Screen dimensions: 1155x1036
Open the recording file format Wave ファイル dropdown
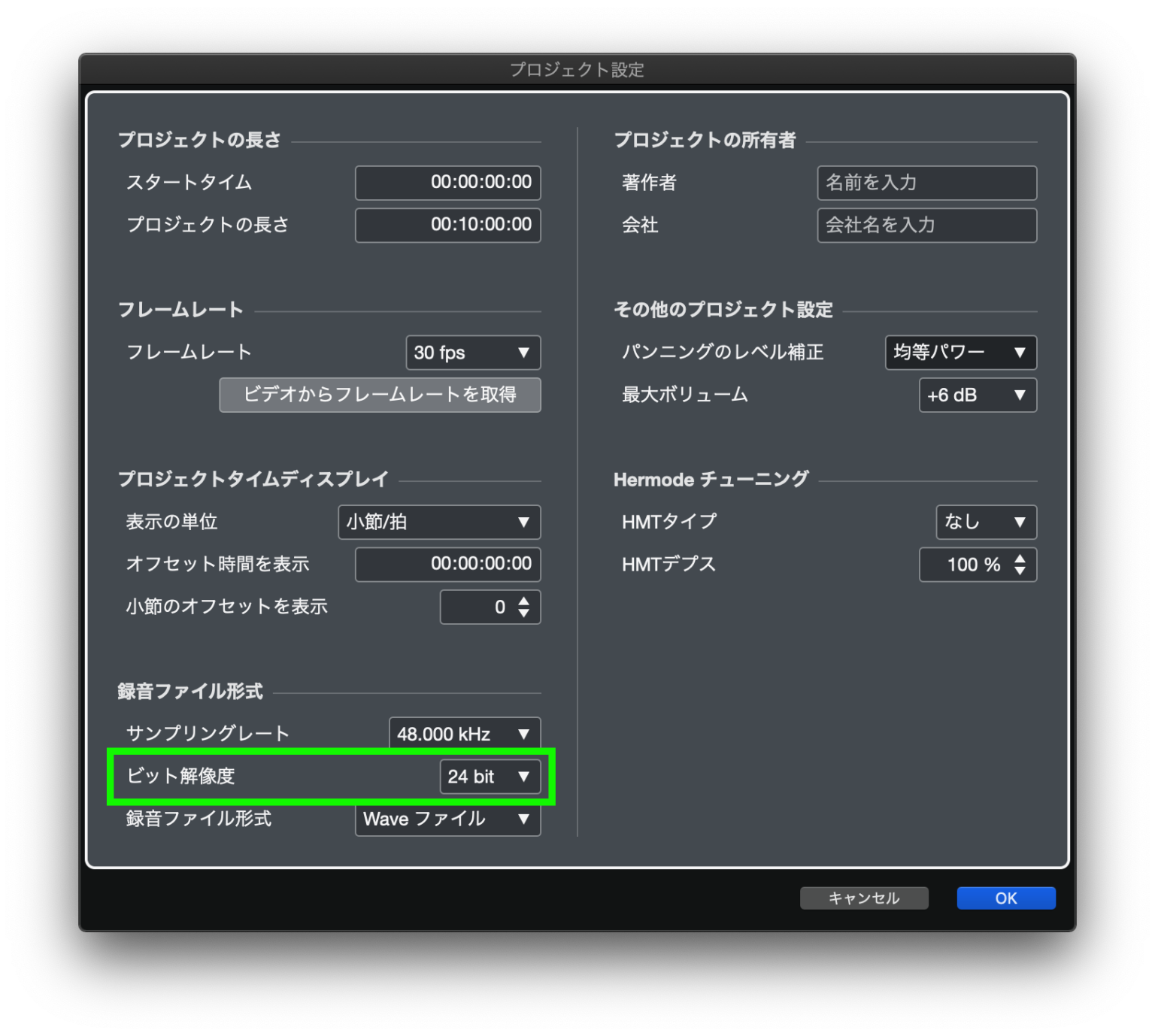(447, 819)
